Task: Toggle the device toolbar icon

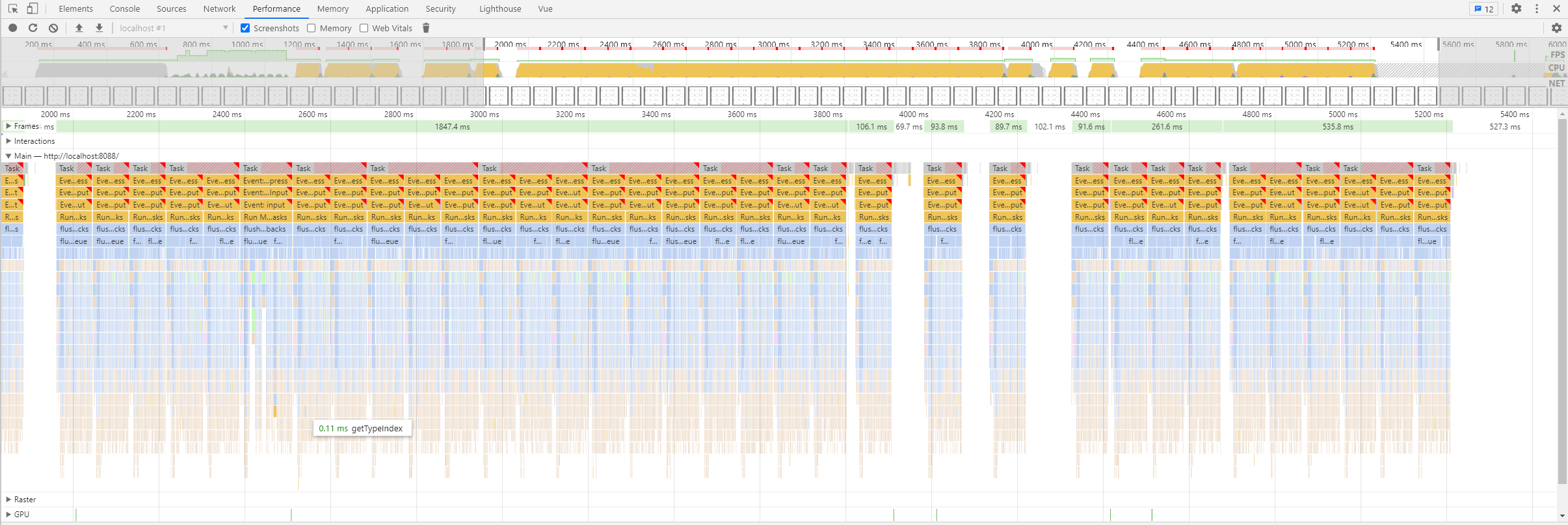Action: click(32, 8)
